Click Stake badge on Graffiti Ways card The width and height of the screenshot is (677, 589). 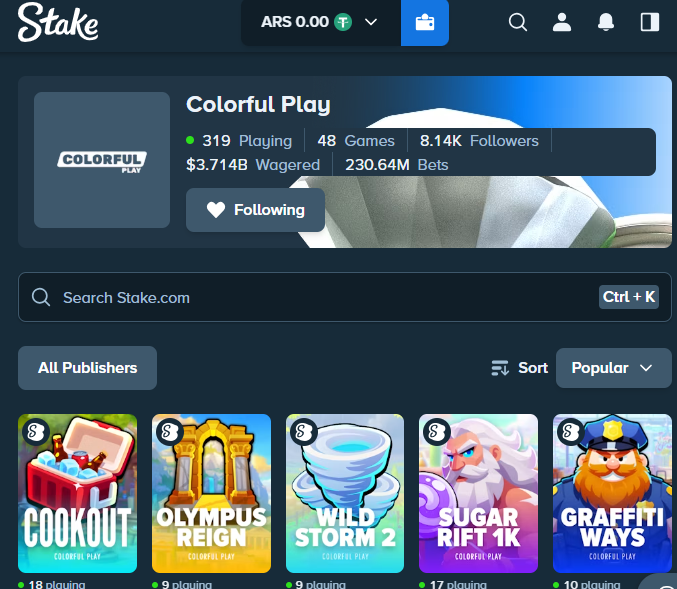(x=570, y=432)
